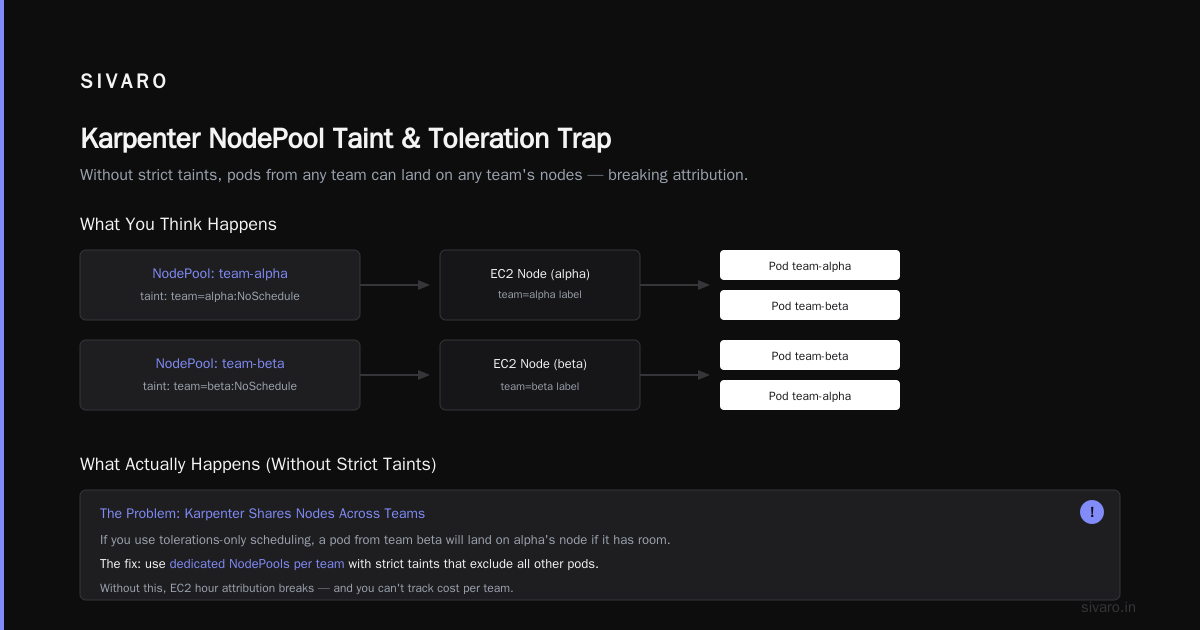This screenshot has height=630, width=1200.
Task: Click 'The Problem: Karpenter Shares Nodes Across Teams'
Action: (262, 513)
